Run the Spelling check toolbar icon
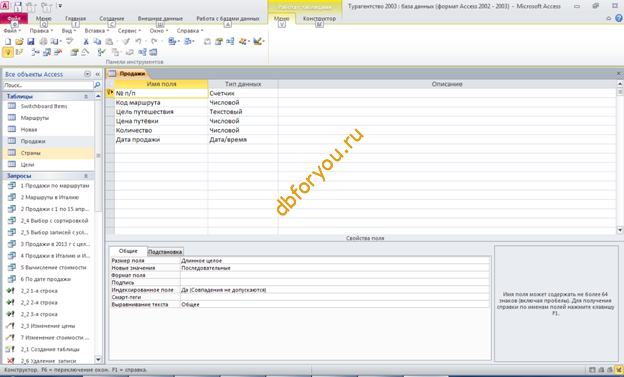The height and width of the screenshot is (377, 624). click(70, 41)
